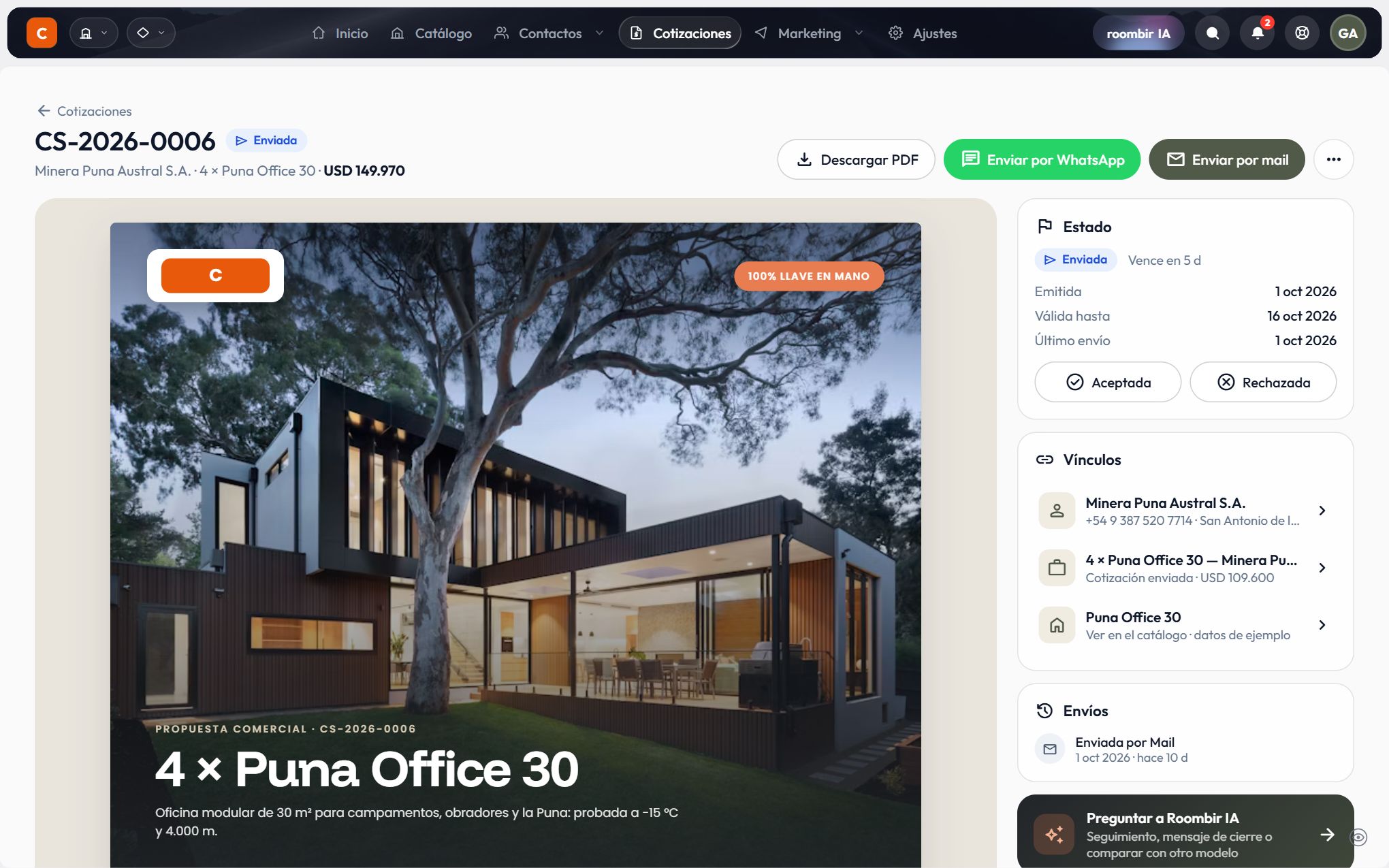
Task: Click chevron on Minera Puna Austral row
Action: pos(1322,511)
